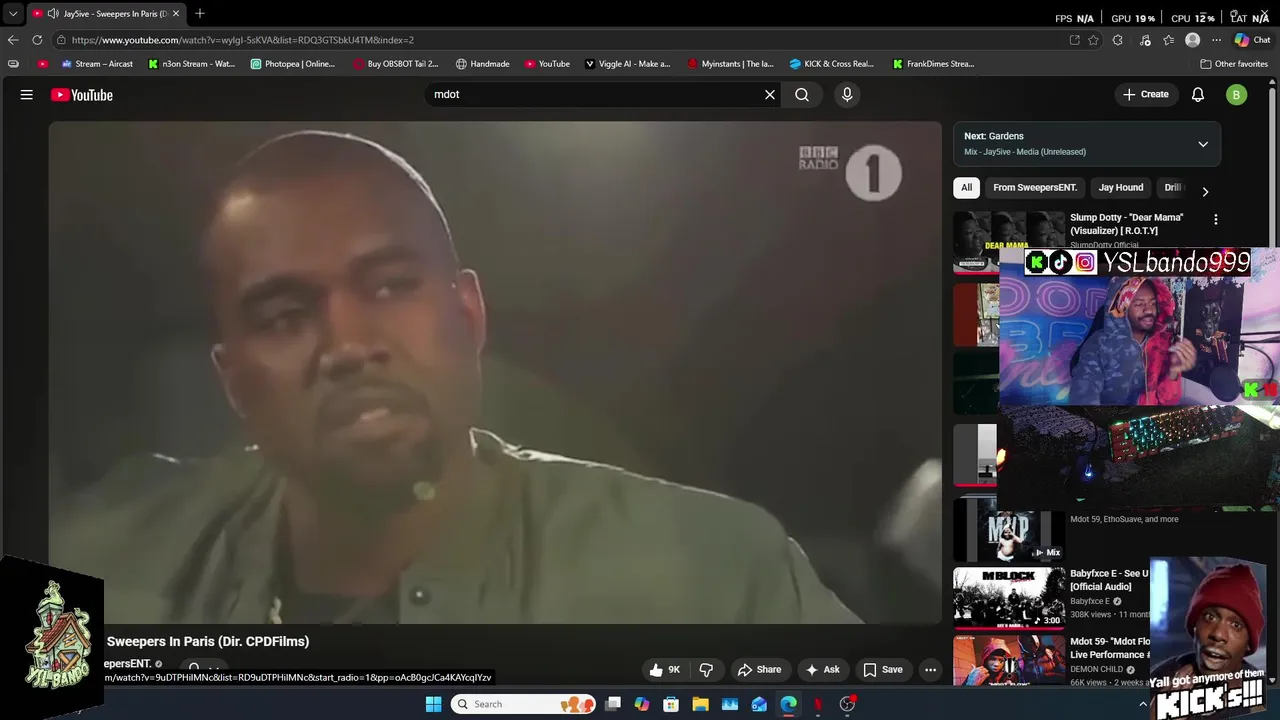
Task: Reload the YouTube page
Action: 37,40
